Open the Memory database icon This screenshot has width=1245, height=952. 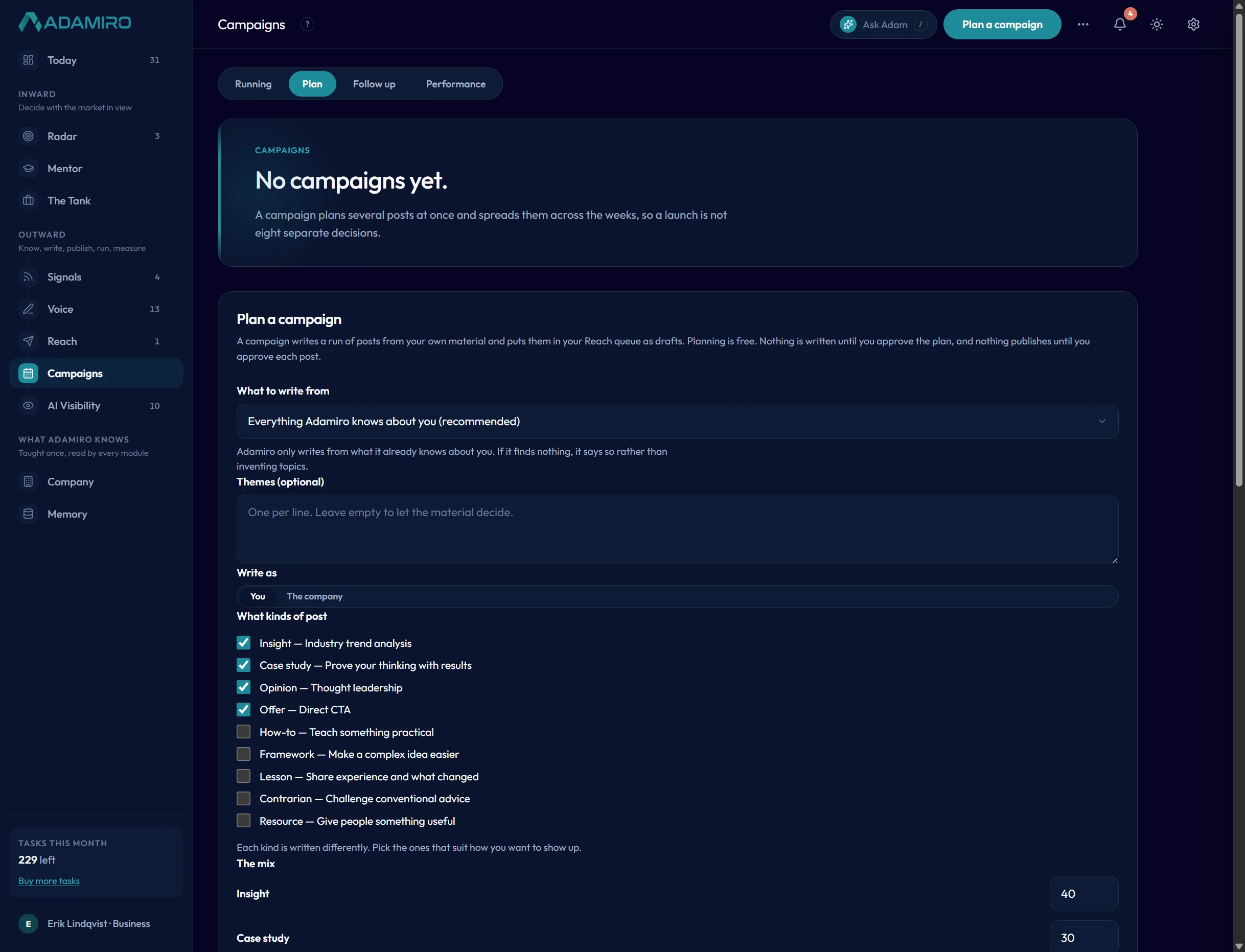(x=28, y=514)
